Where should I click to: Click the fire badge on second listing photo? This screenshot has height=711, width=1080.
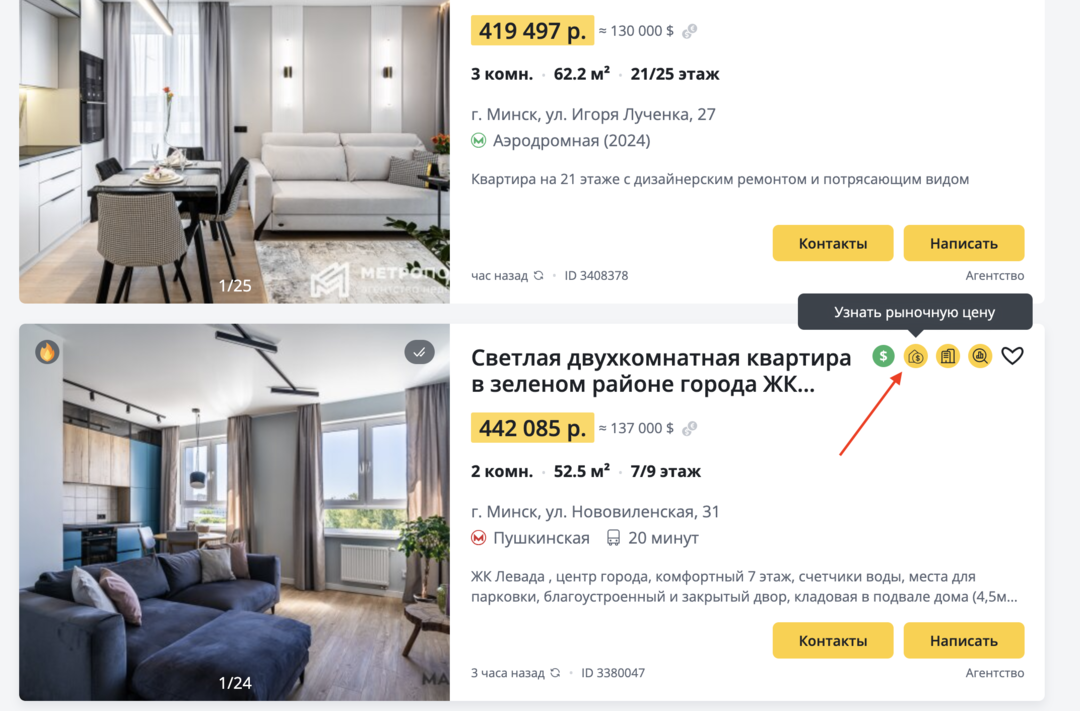47,352
